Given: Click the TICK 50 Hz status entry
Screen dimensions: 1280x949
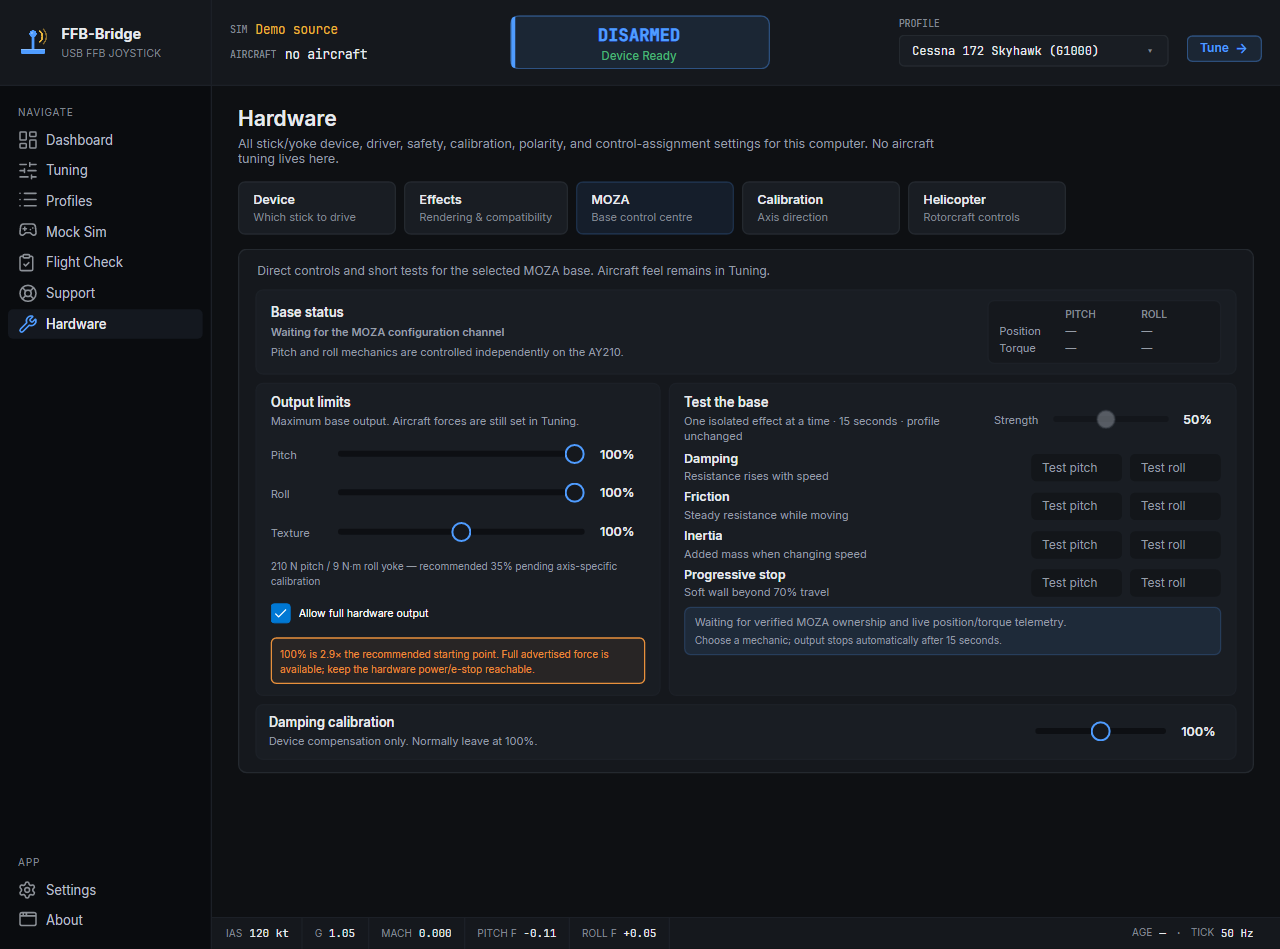Looking at the screenshot, I should [x=1222, y=933].
